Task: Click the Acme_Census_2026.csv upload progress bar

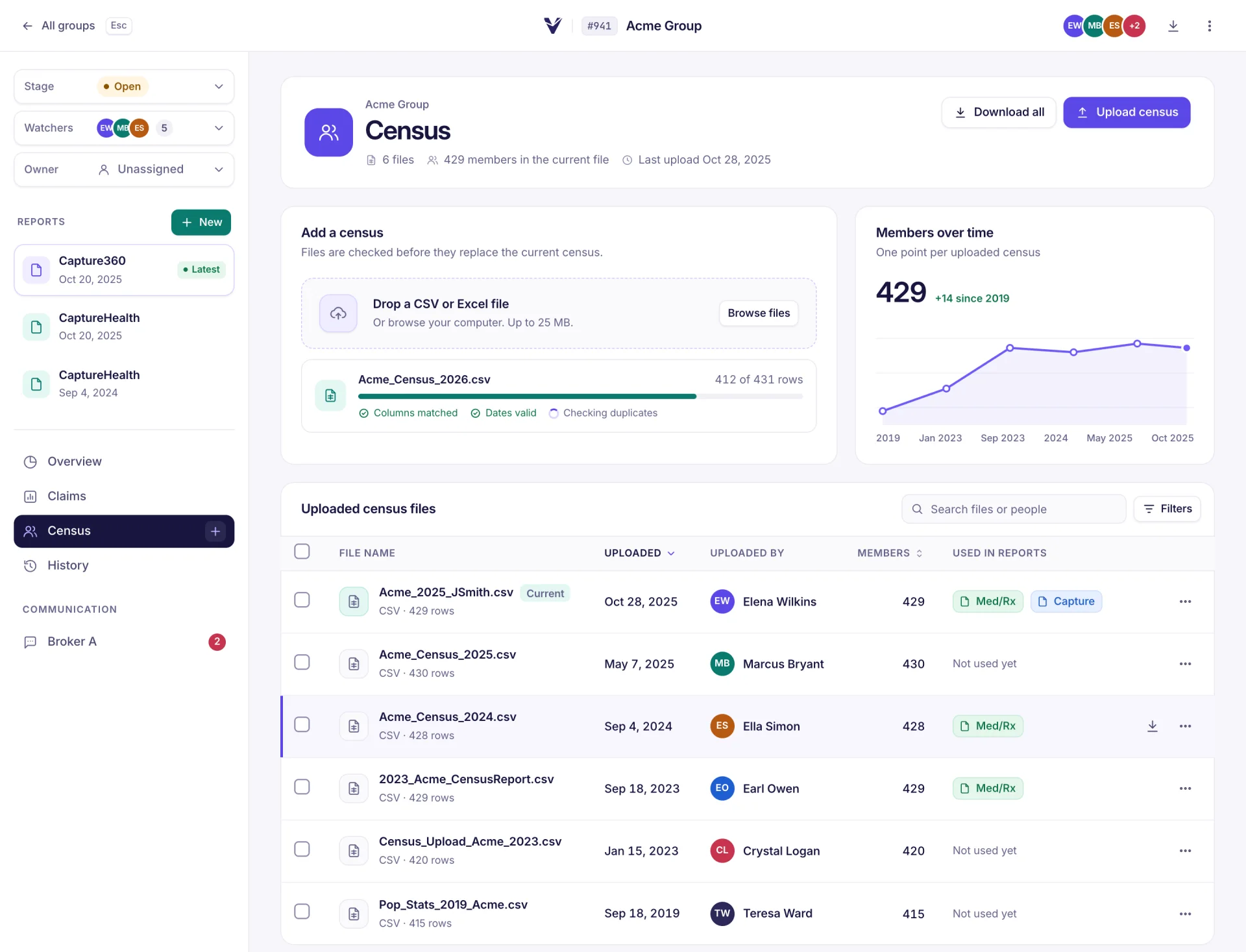Action: tap(580, 397)
